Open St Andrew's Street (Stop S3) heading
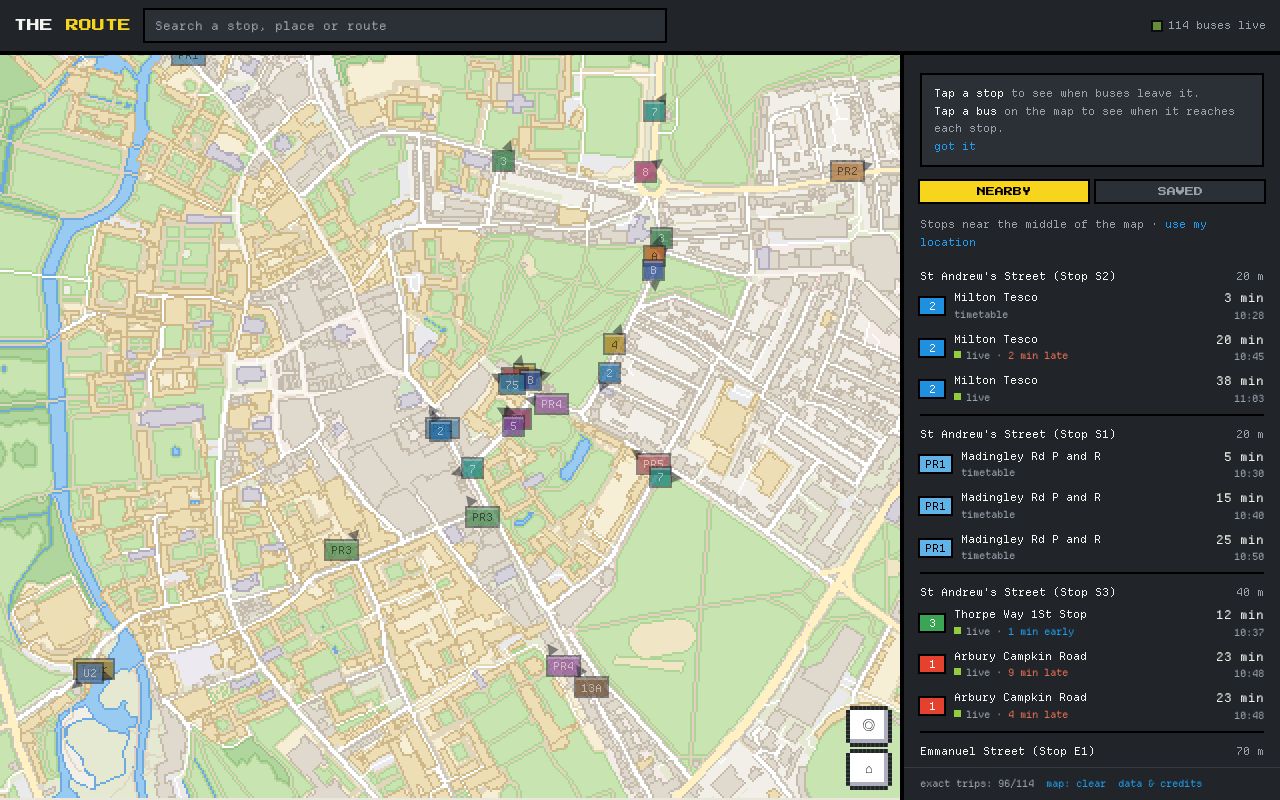Viewport: 1280px width, 800px height. (1018, 592)
